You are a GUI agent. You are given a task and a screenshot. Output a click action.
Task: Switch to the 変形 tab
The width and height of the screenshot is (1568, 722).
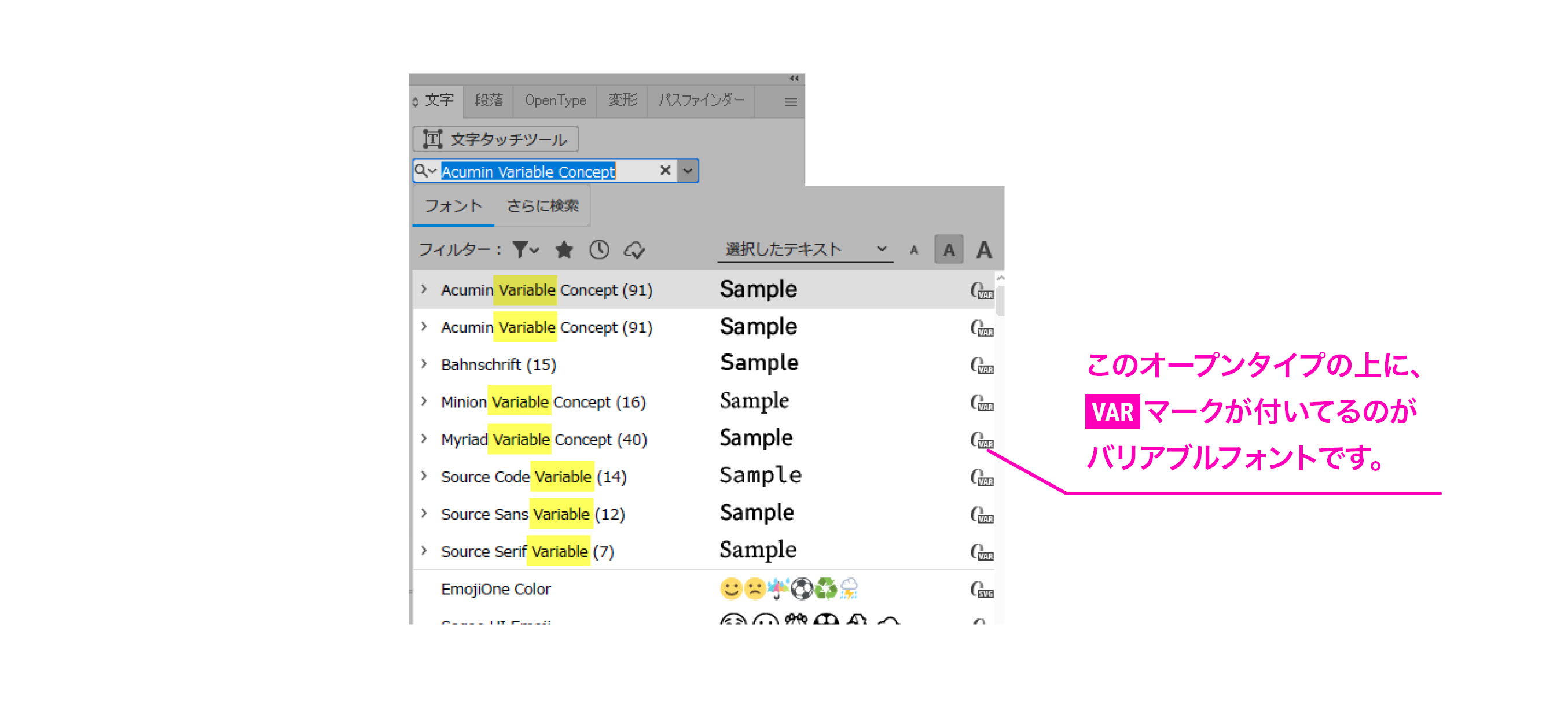click(x=622, y=100)
